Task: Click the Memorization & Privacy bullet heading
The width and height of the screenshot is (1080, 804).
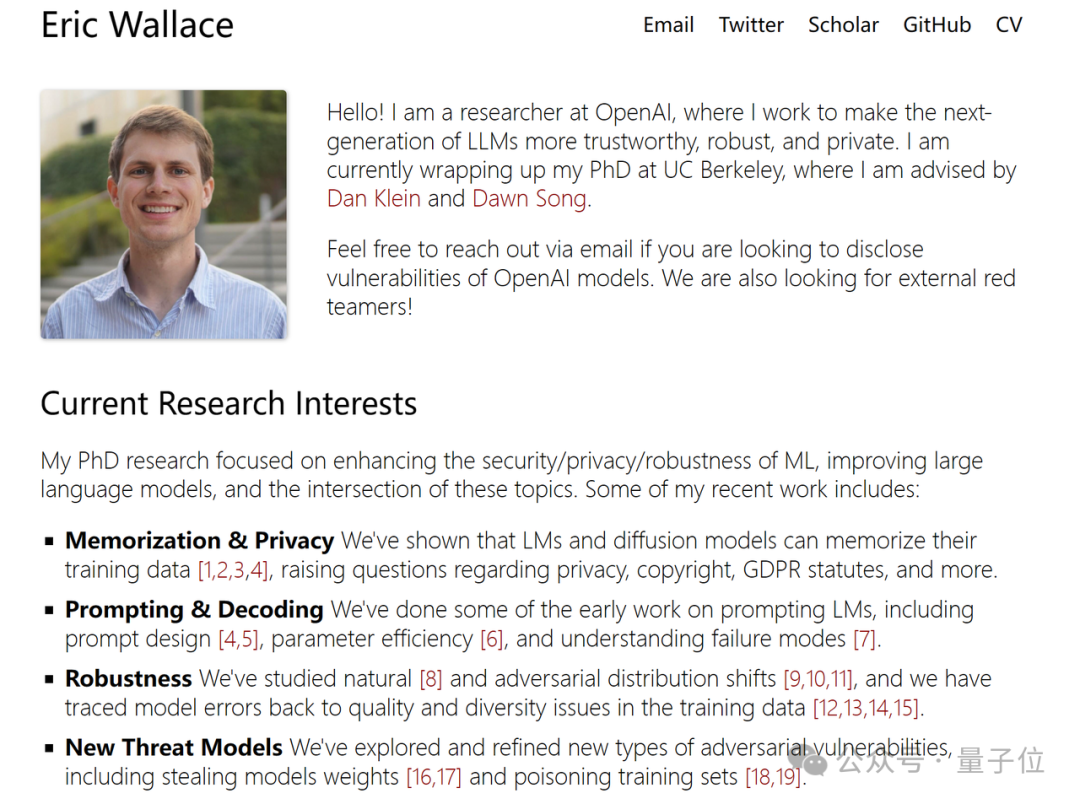Action: (200, 540)
